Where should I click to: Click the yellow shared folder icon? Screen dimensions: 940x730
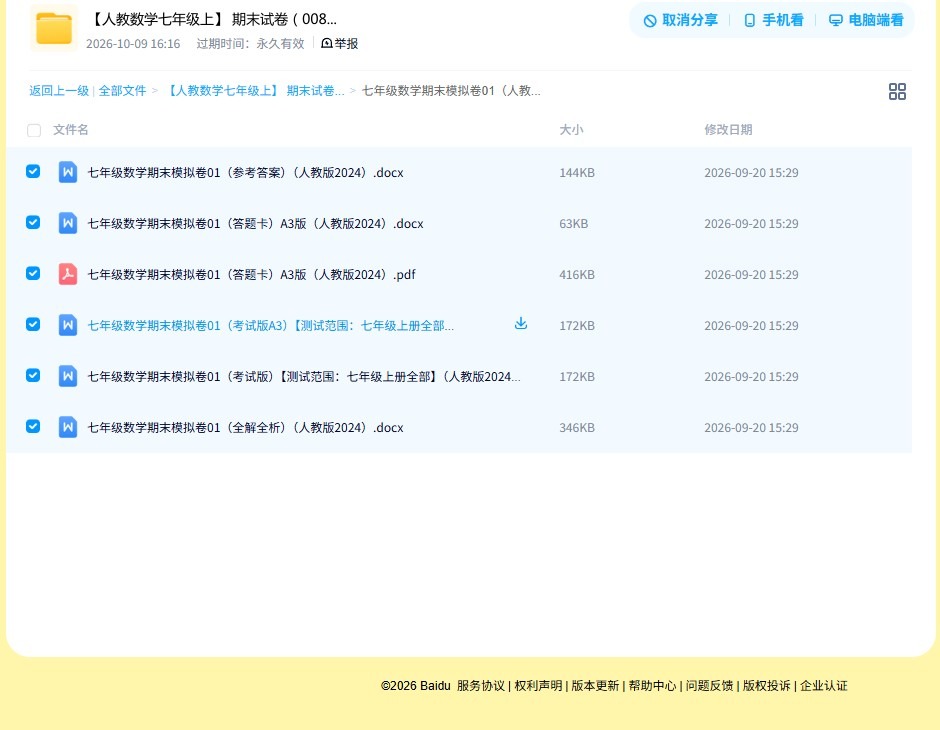tap(54, 28)
